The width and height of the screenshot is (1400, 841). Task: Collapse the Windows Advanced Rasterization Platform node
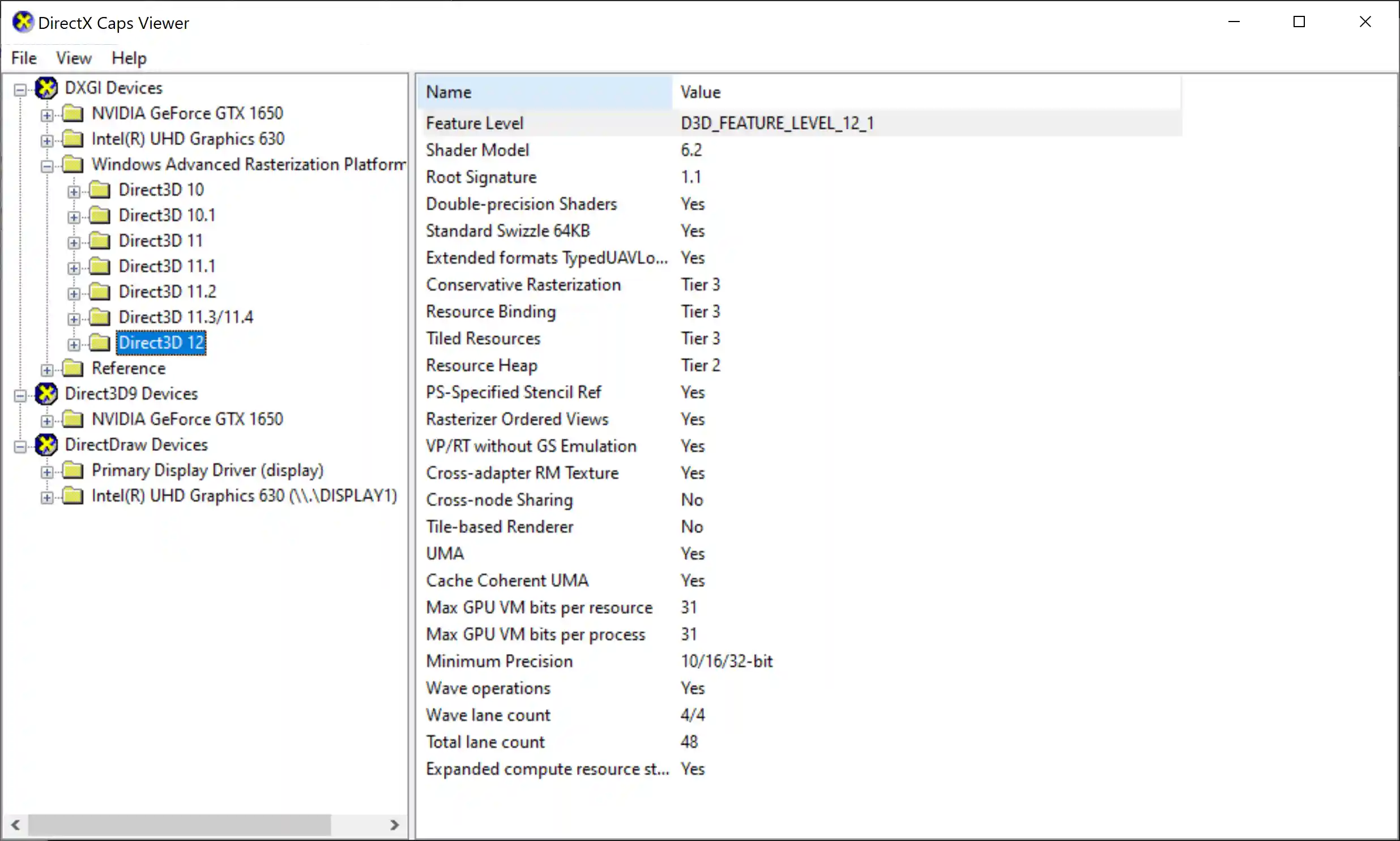click(x=47, y=165)
